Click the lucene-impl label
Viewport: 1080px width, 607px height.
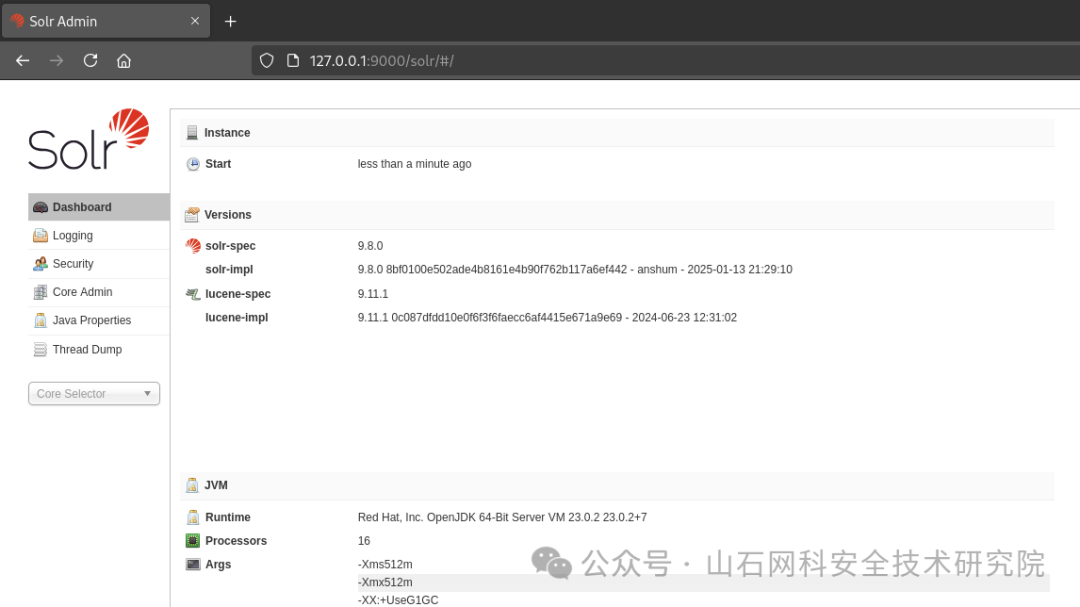point(236,318)
